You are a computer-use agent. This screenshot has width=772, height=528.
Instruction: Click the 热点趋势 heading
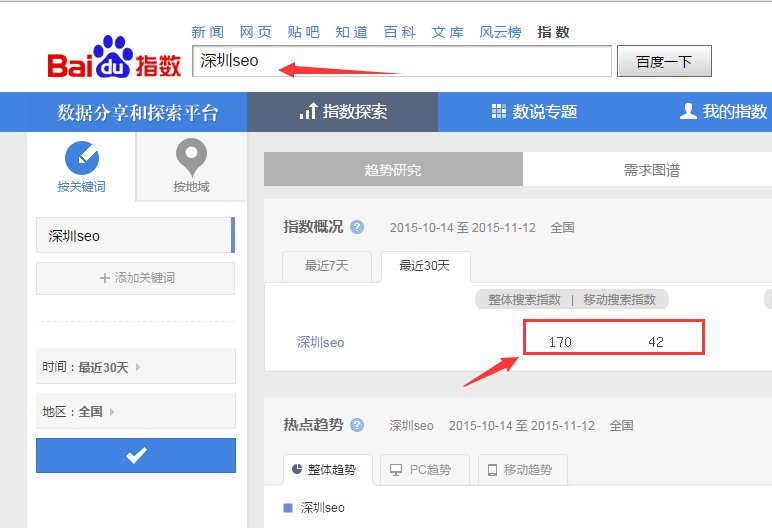click(313, 424)
